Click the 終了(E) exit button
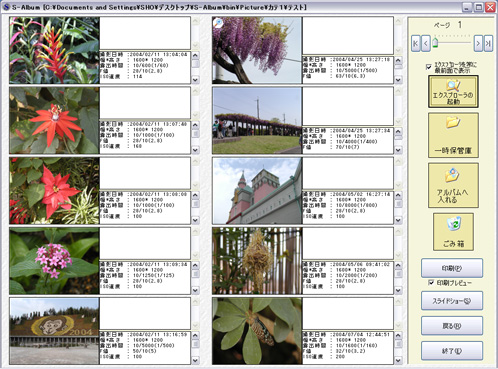 pos(452,351)
